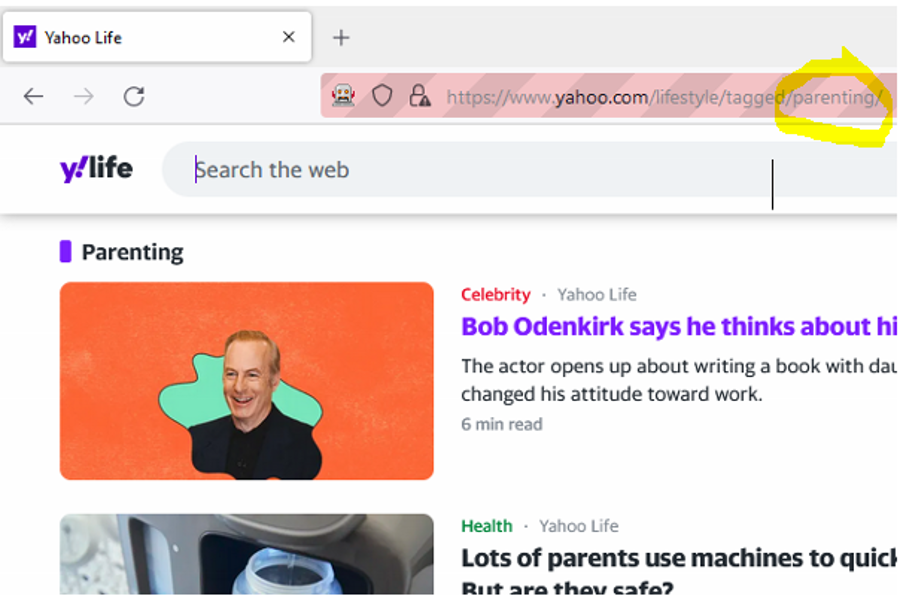Click the y!life logo

(x=96, y=169)
